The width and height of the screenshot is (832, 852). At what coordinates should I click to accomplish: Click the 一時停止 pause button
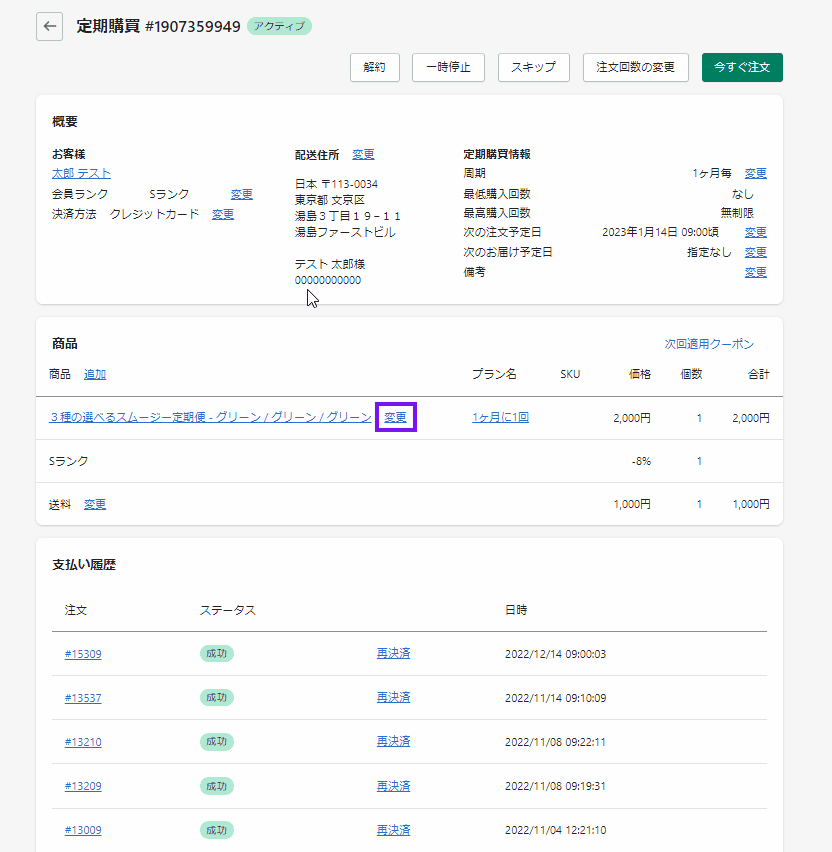[x=448, y=67]
